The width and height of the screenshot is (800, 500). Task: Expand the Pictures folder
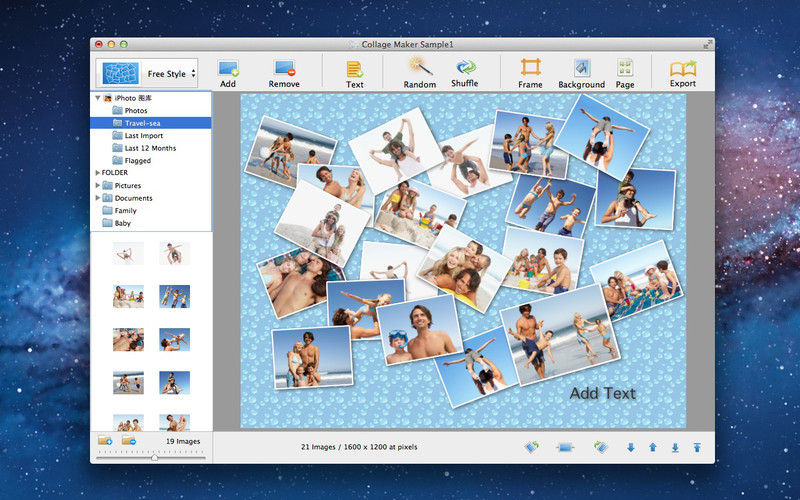point(97,185)
